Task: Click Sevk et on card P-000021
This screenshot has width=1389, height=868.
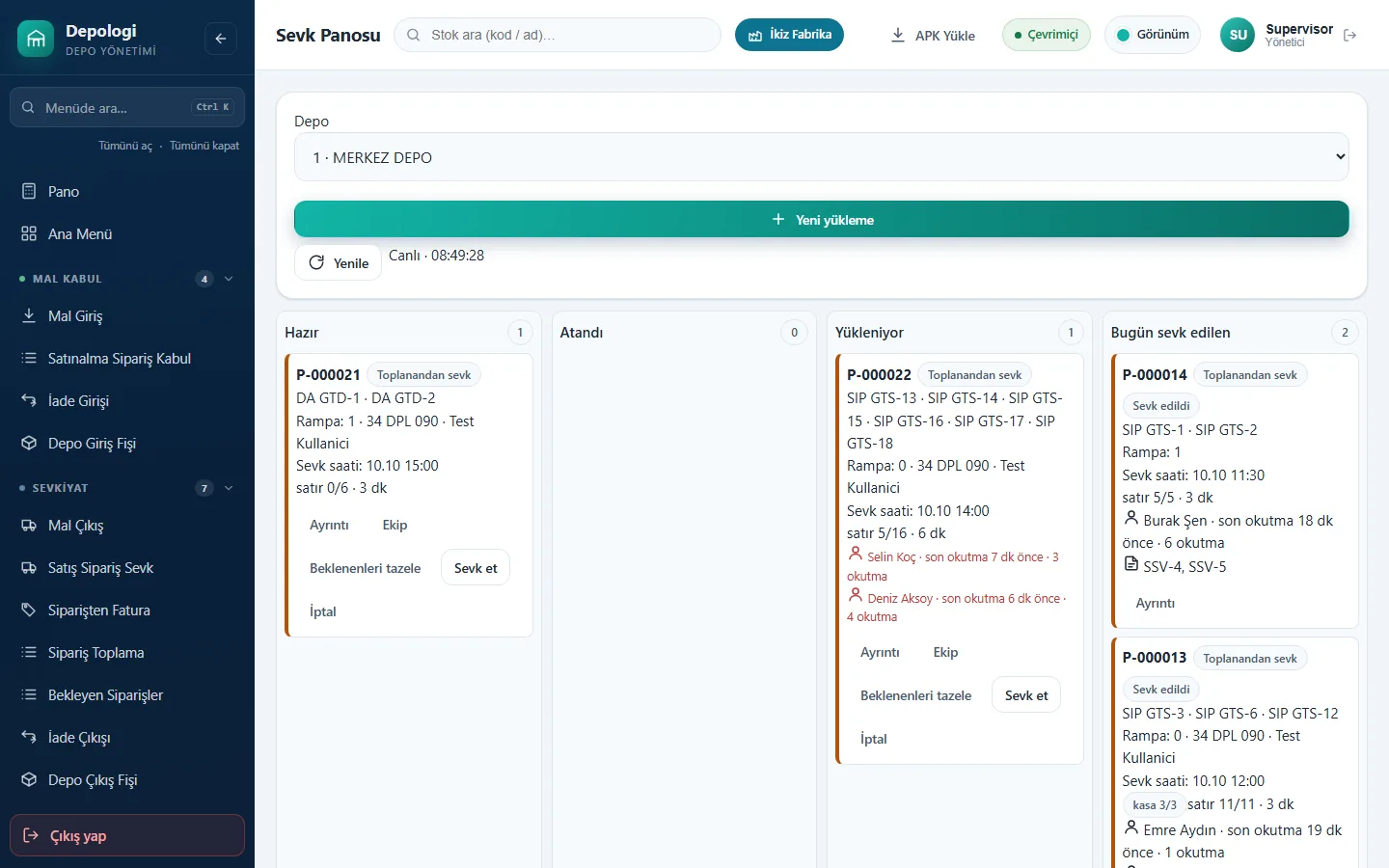Action: pyautogui.click(x=476, y=568)
